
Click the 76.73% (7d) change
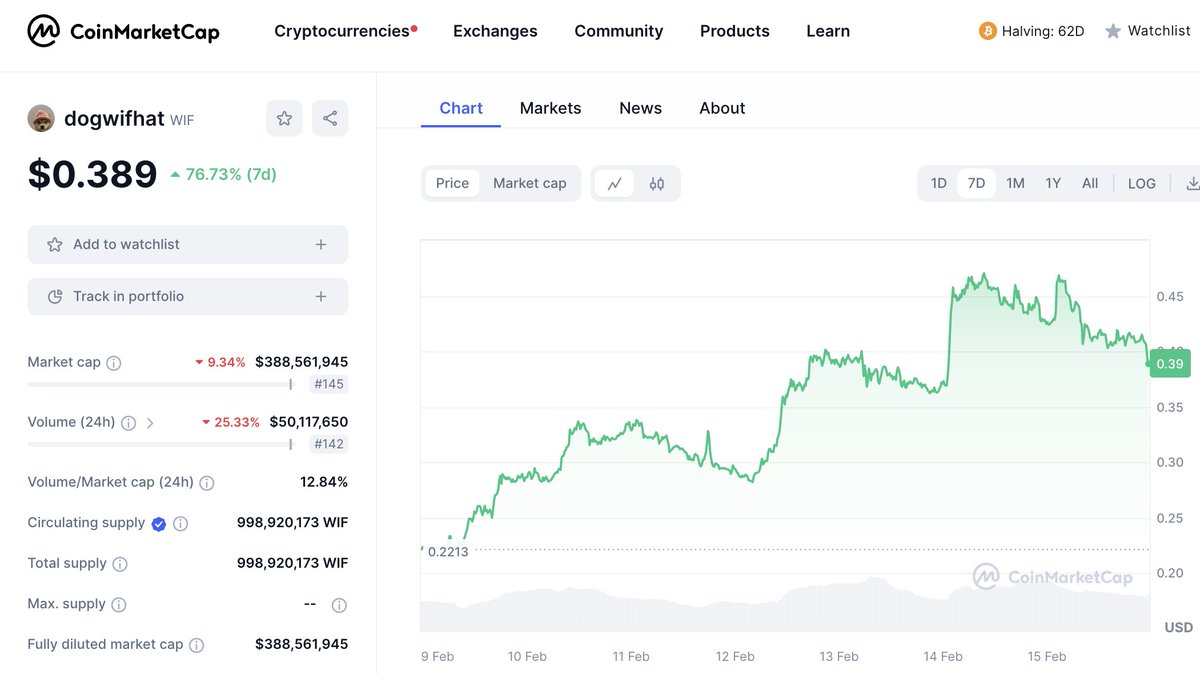click(223, 174)
